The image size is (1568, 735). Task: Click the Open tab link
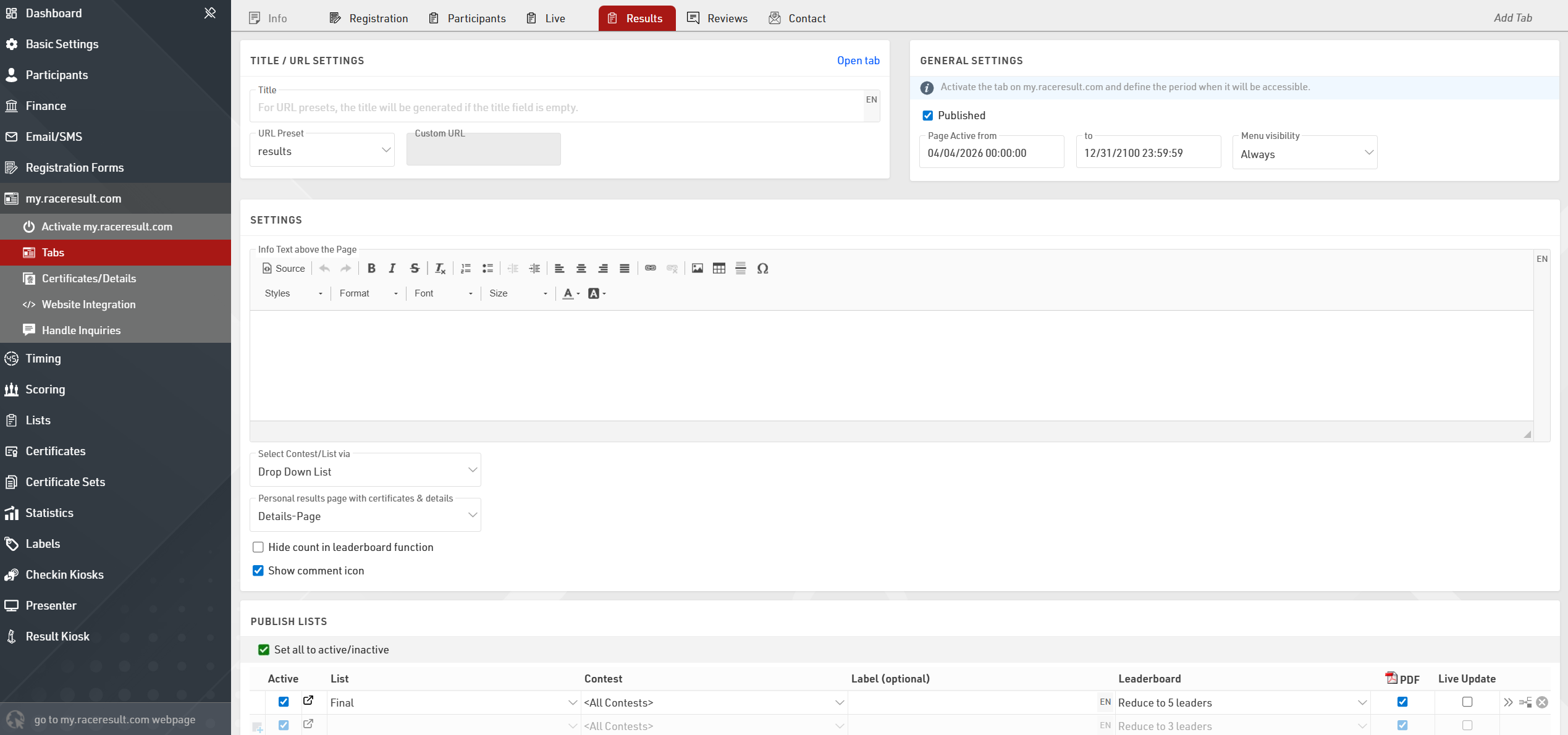[x=858, y=61]
